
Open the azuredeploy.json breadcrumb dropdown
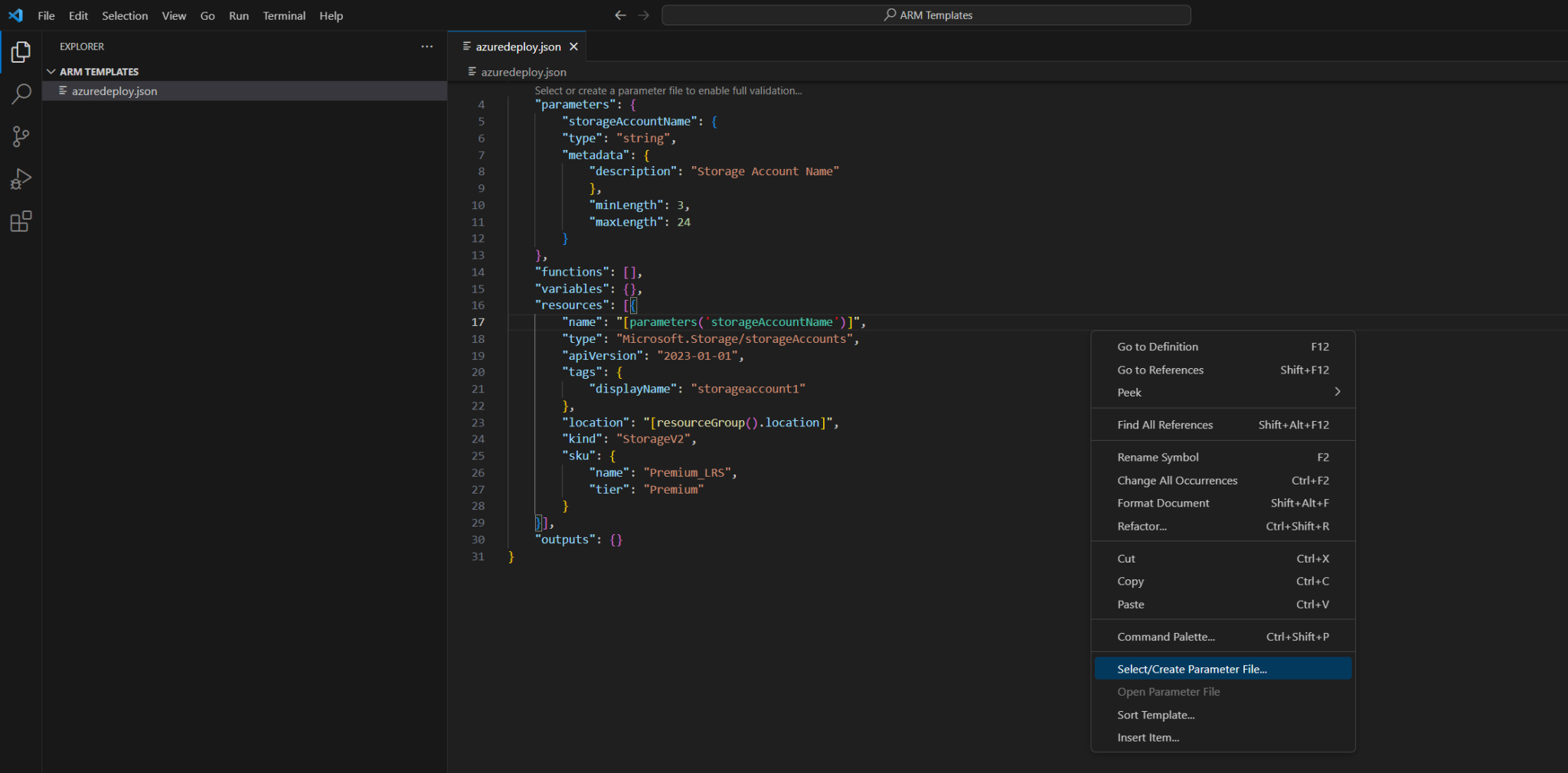pyautogui.click(x=523, y=72)
